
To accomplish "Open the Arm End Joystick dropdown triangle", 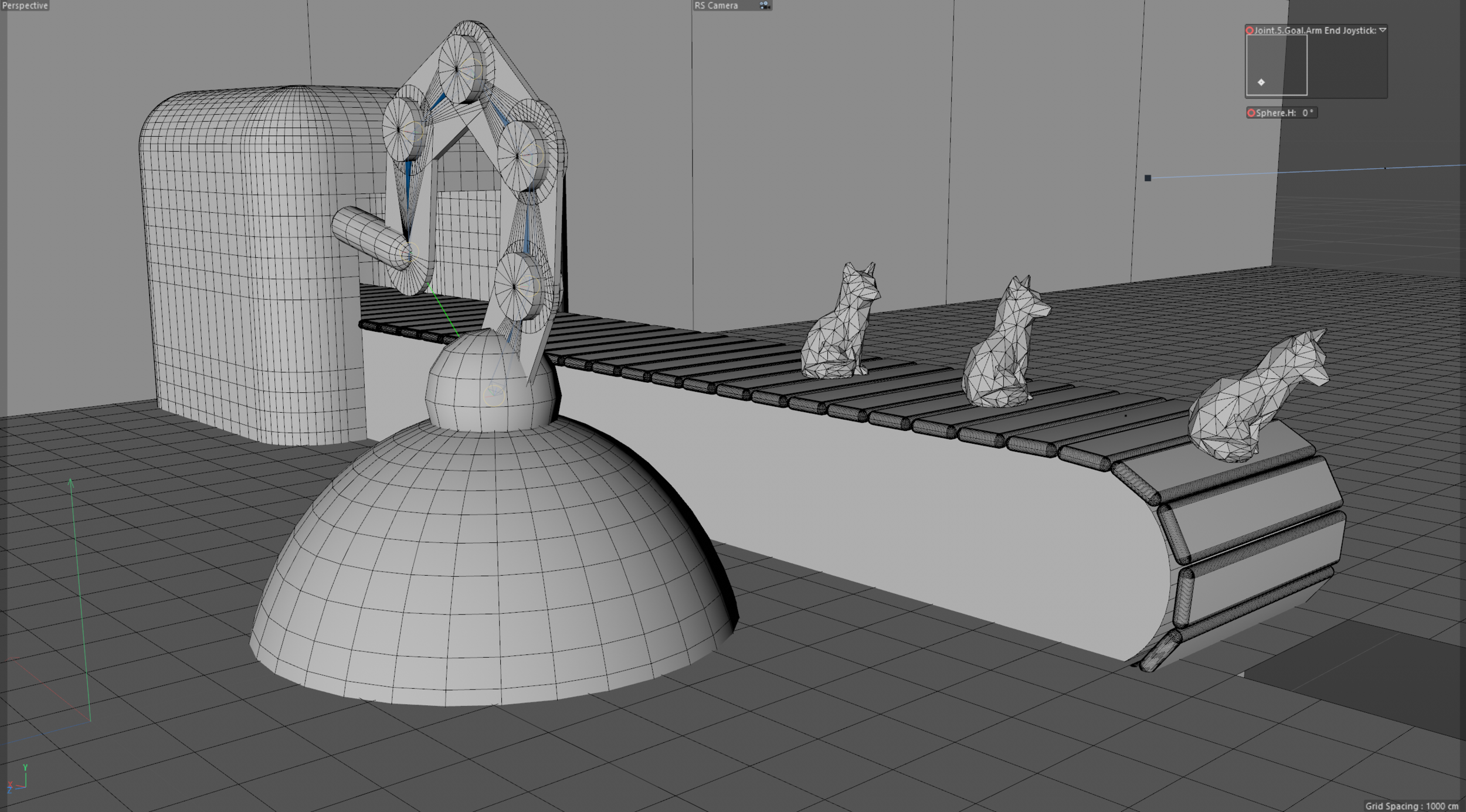I will pyautogui.click(x=1382, y=30).
